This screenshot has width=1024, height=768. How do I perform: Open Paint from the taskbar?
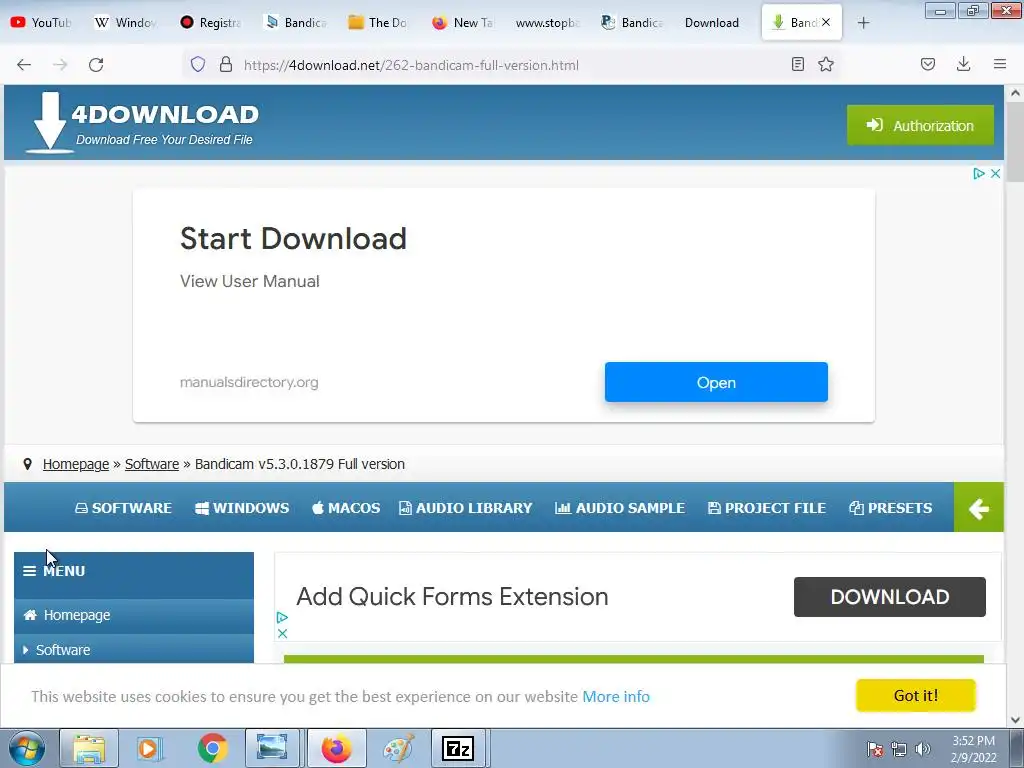tap(398, 748)
